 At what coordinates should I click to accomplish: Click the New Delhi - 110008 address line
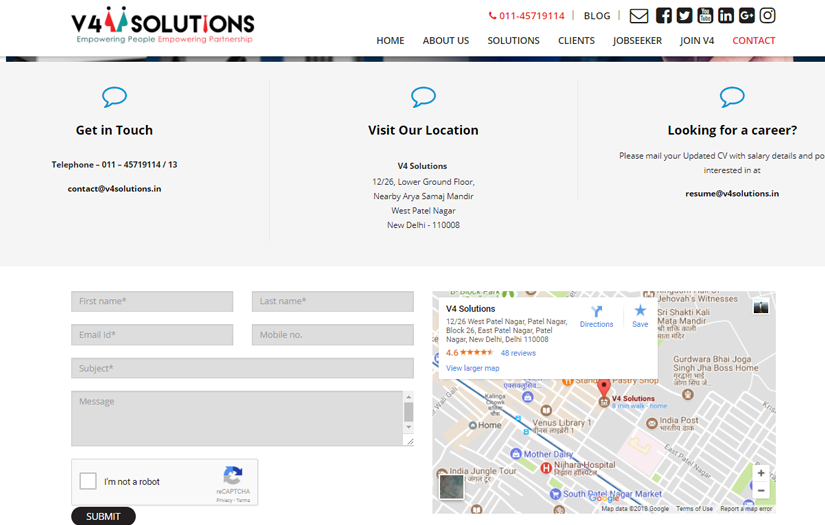pyautogui.click(x=423, y=225)
